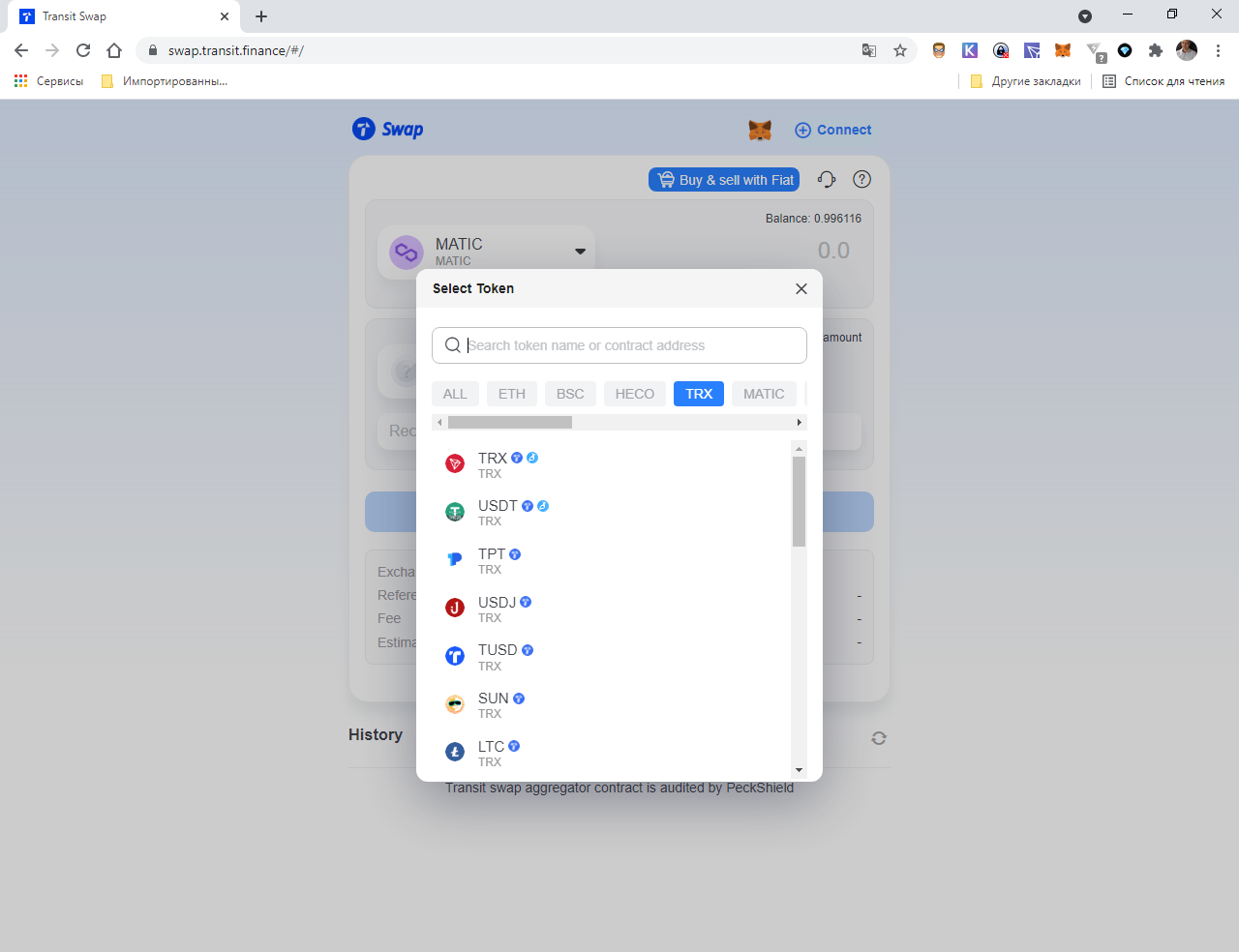Open the help question mark icon
This screenshot has width=1239, height=952.
(861, 179)
